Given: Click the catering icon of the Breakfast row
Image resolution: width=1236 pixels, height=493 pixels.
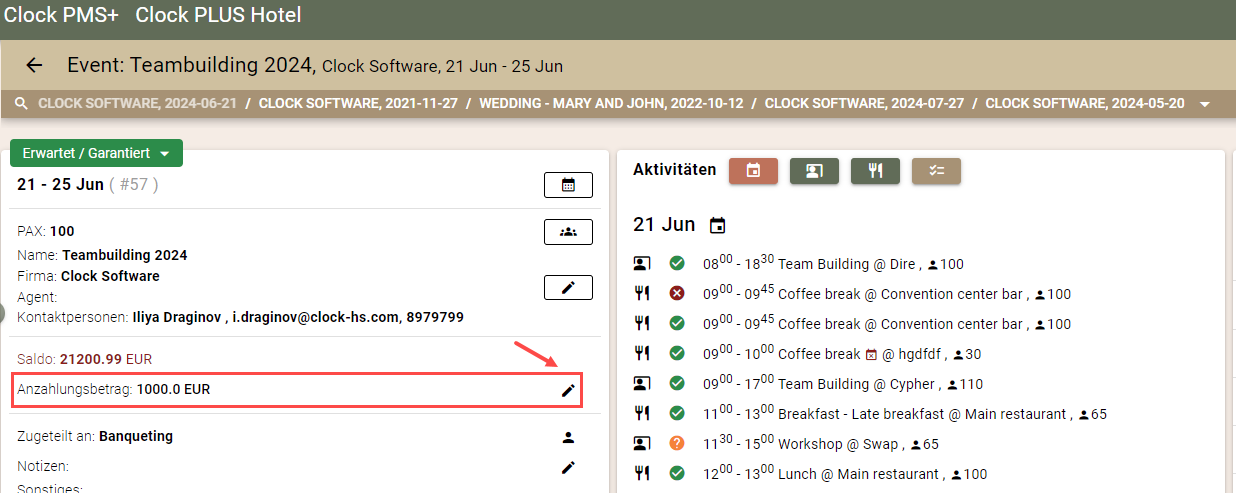Looking at the screenshot, I should point(642,414).
